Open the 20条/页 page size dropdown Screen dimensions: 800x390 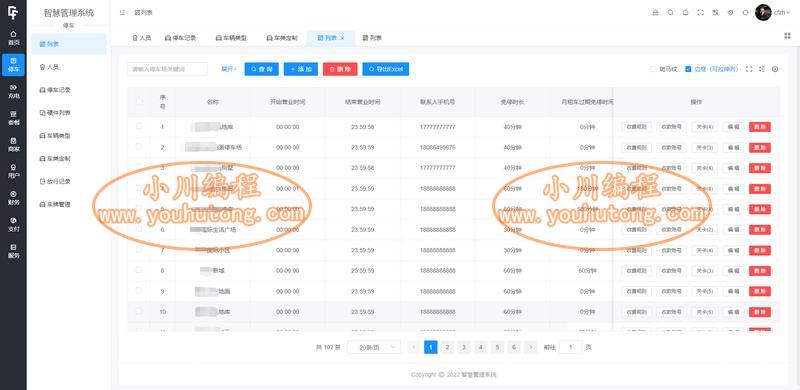click(374, 347)
